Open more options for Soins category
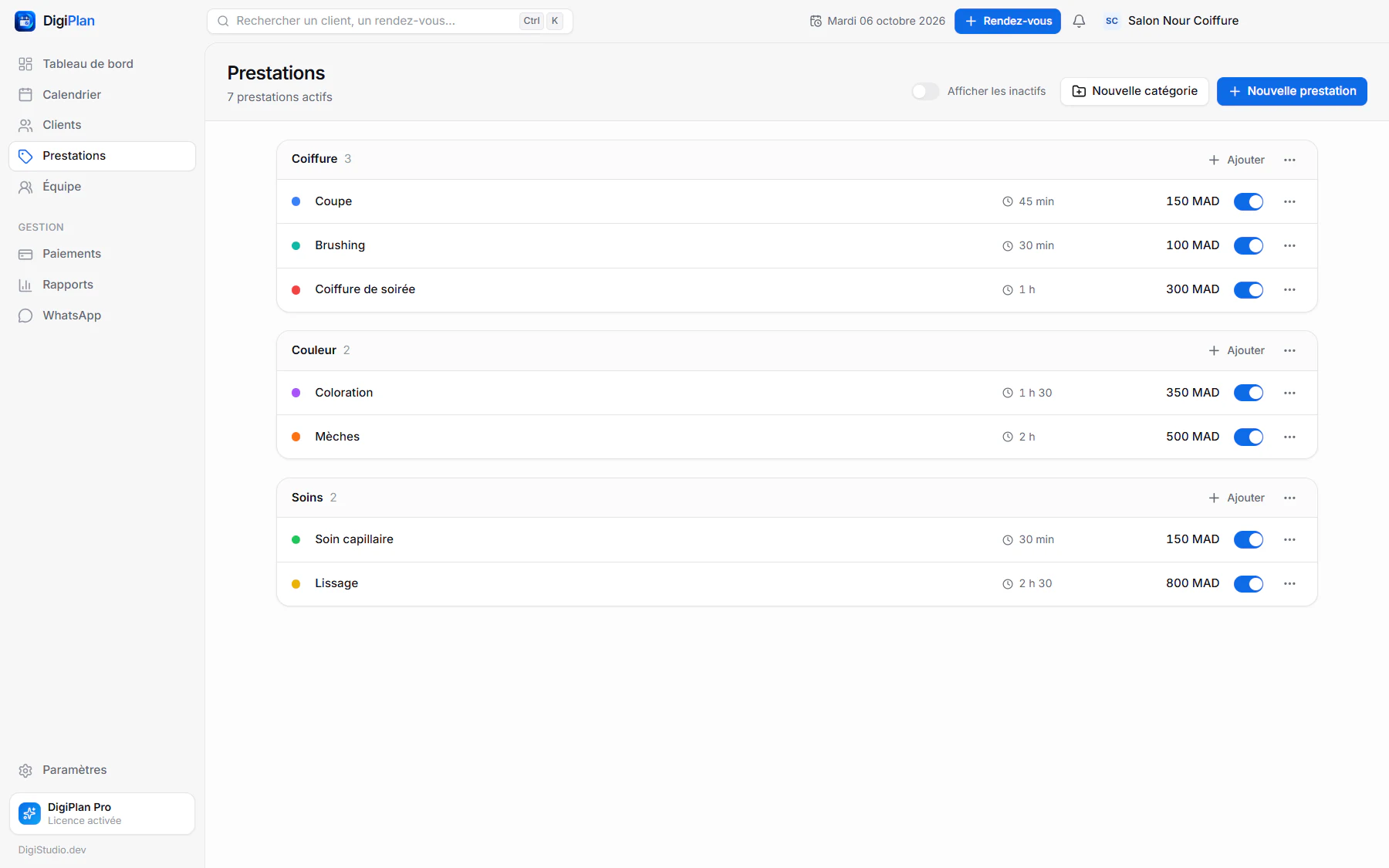The height and width of the screenshot is (868, 1389). pyautogui.click(x=1289, y=498)
